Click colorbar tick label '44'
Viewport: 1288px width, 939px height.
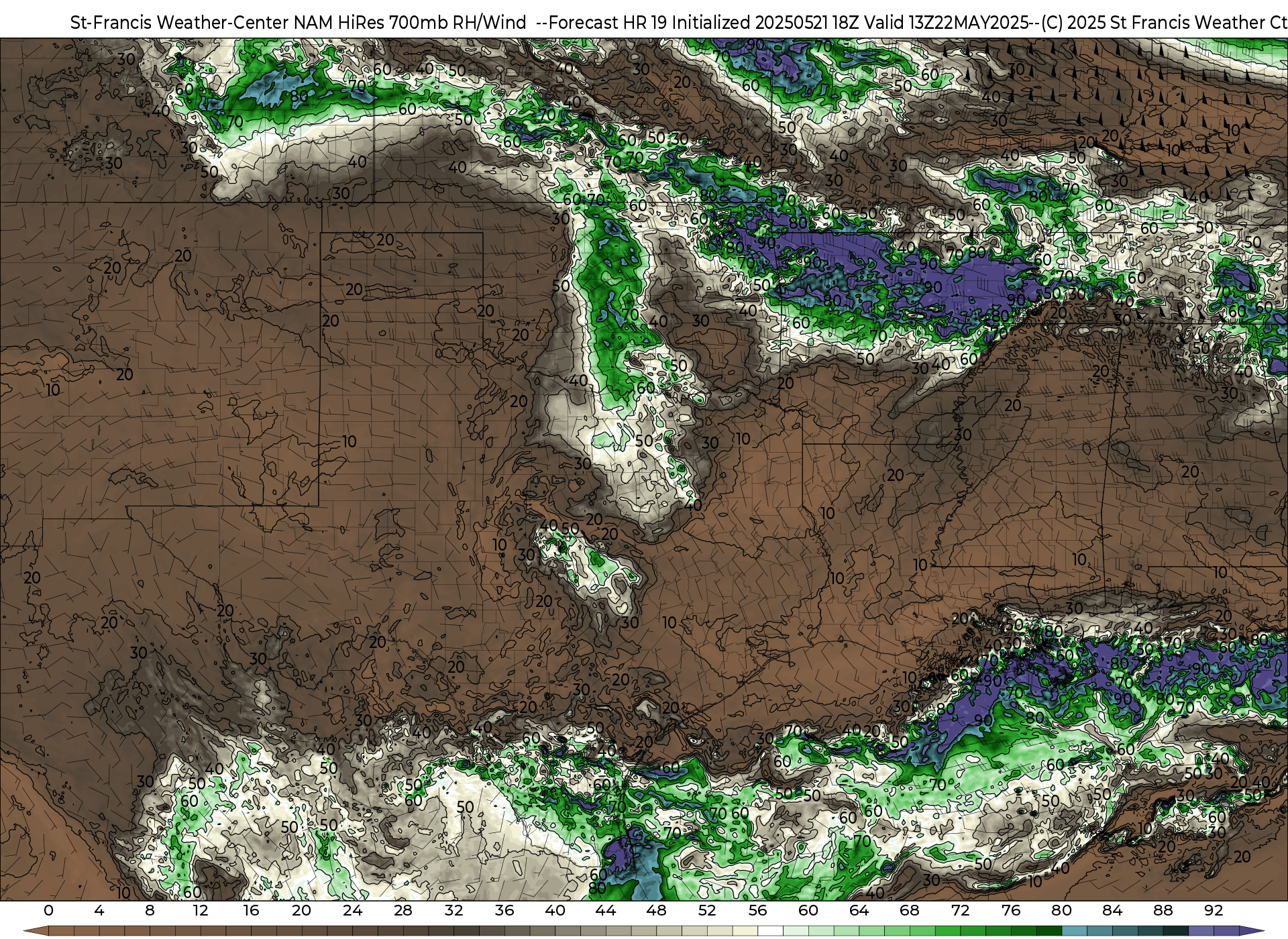tap(606, 911)
